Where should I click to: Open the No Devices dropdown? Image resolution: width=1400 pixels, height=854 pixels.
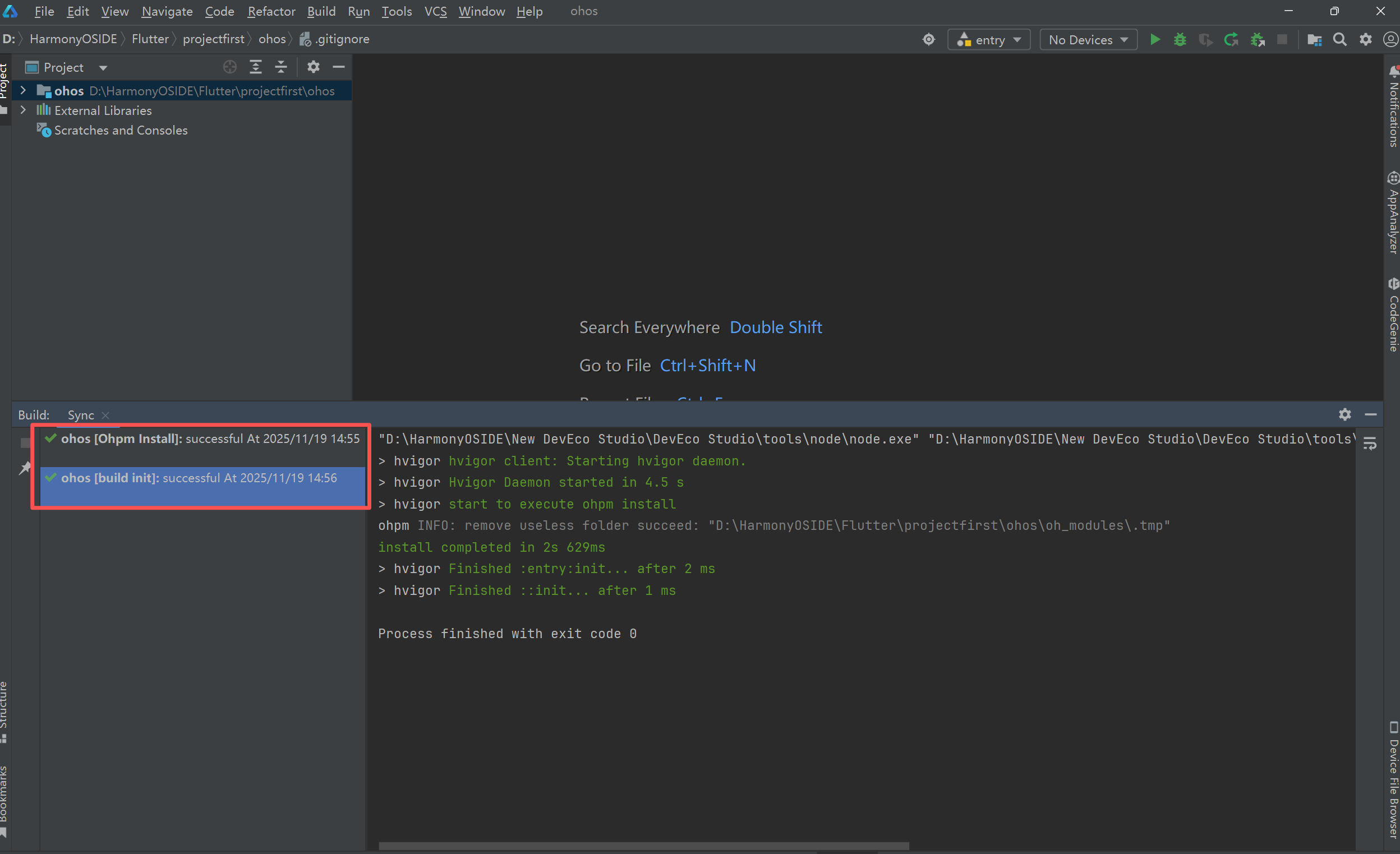tap(1088, 40)
